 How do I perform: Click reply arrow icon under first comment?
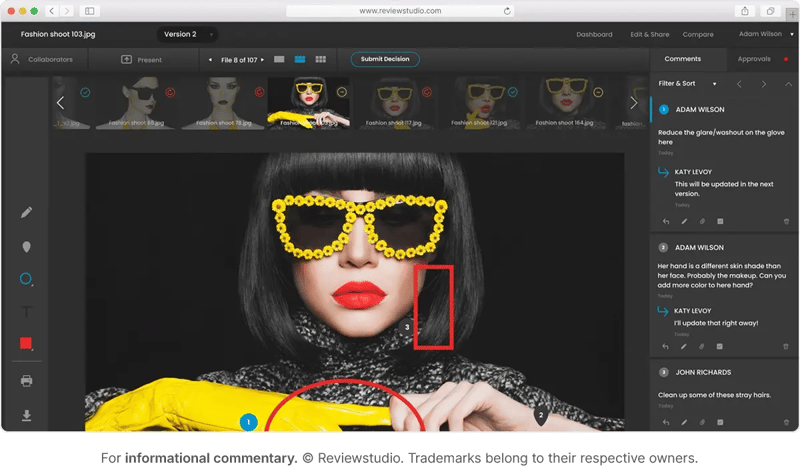tap(666, 221)
